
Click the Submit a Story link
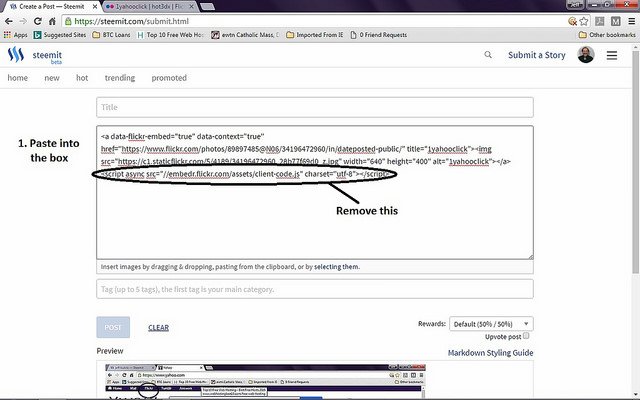pyautogui.click(x=537, y=55)
